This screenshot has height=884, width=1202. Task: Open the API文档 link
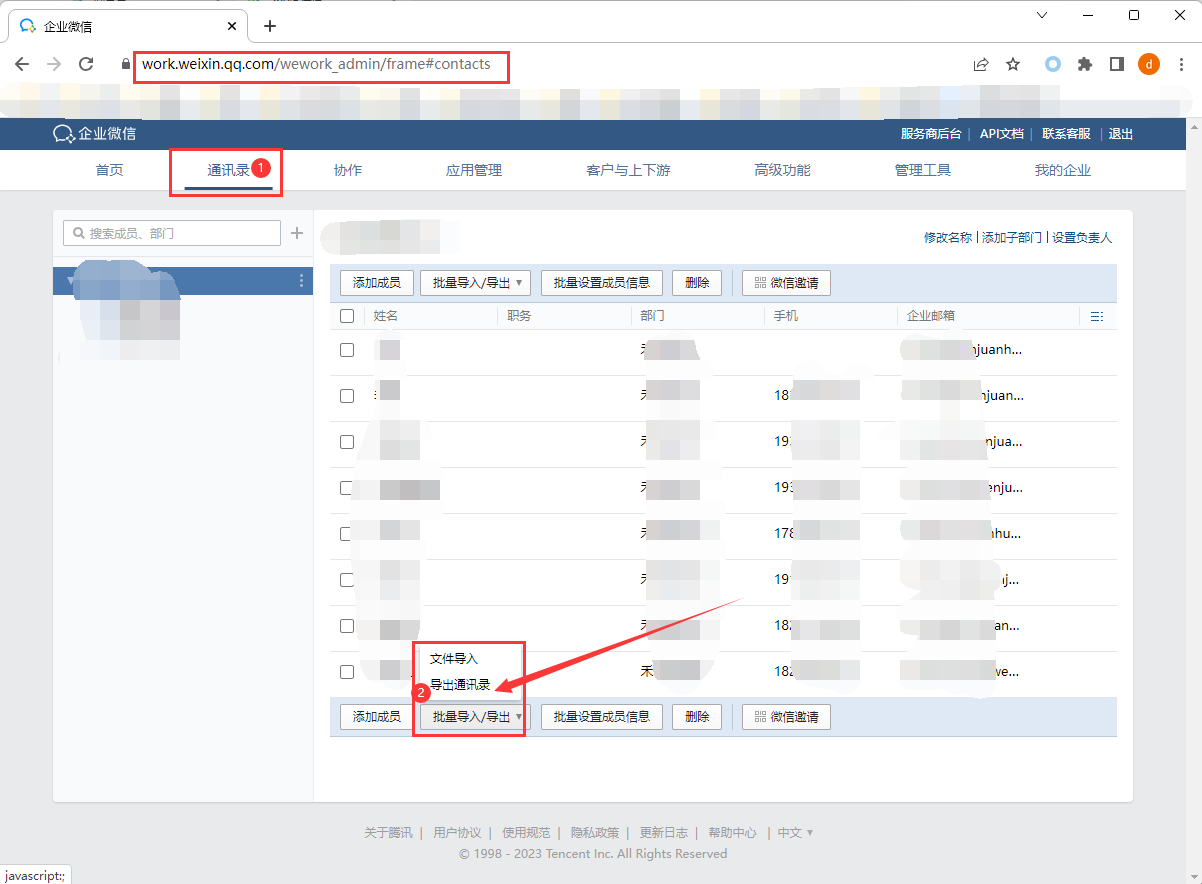point(1002,134)
